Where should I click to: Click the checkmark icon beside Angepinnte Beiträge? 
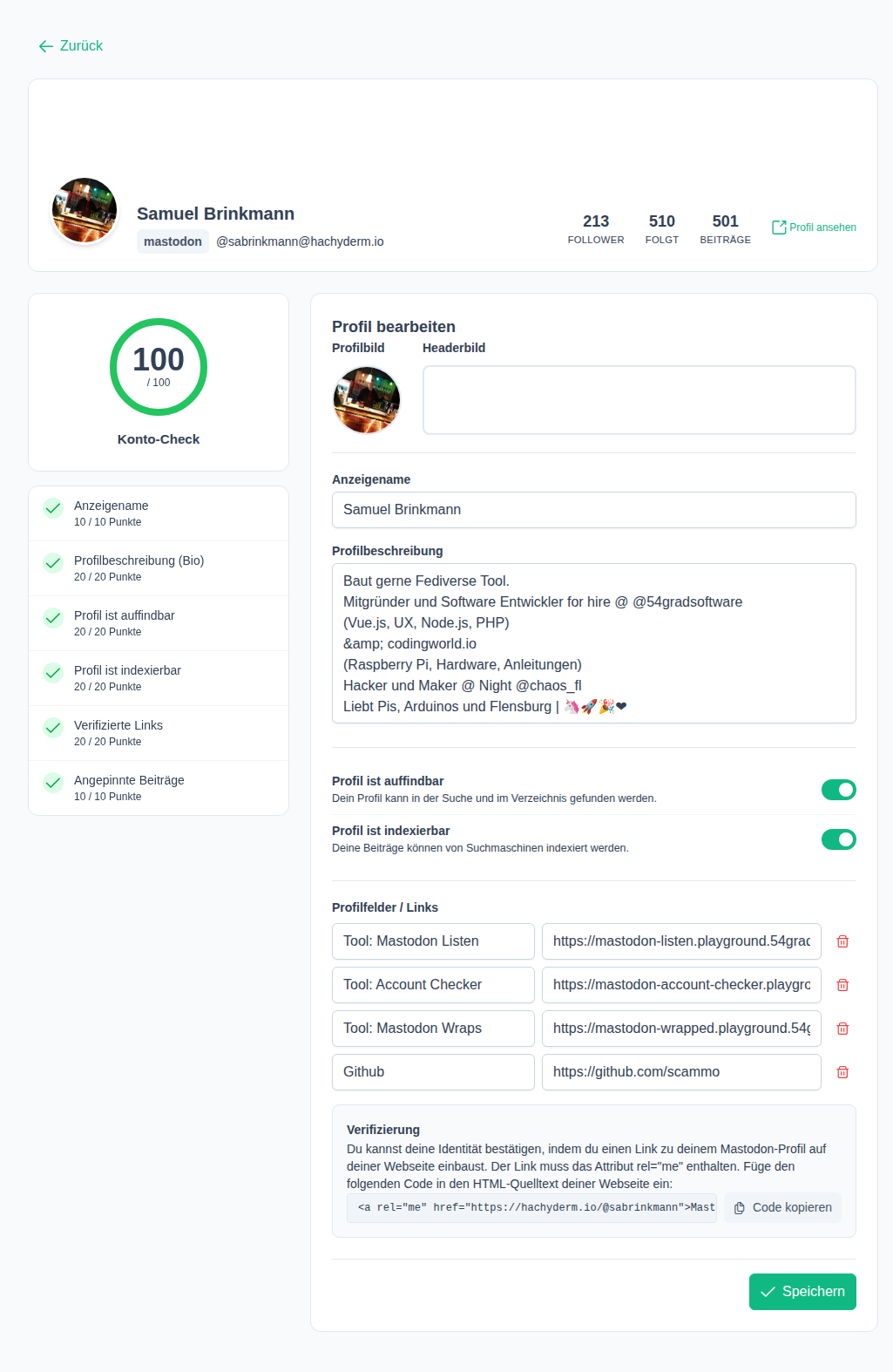(53, 783)
